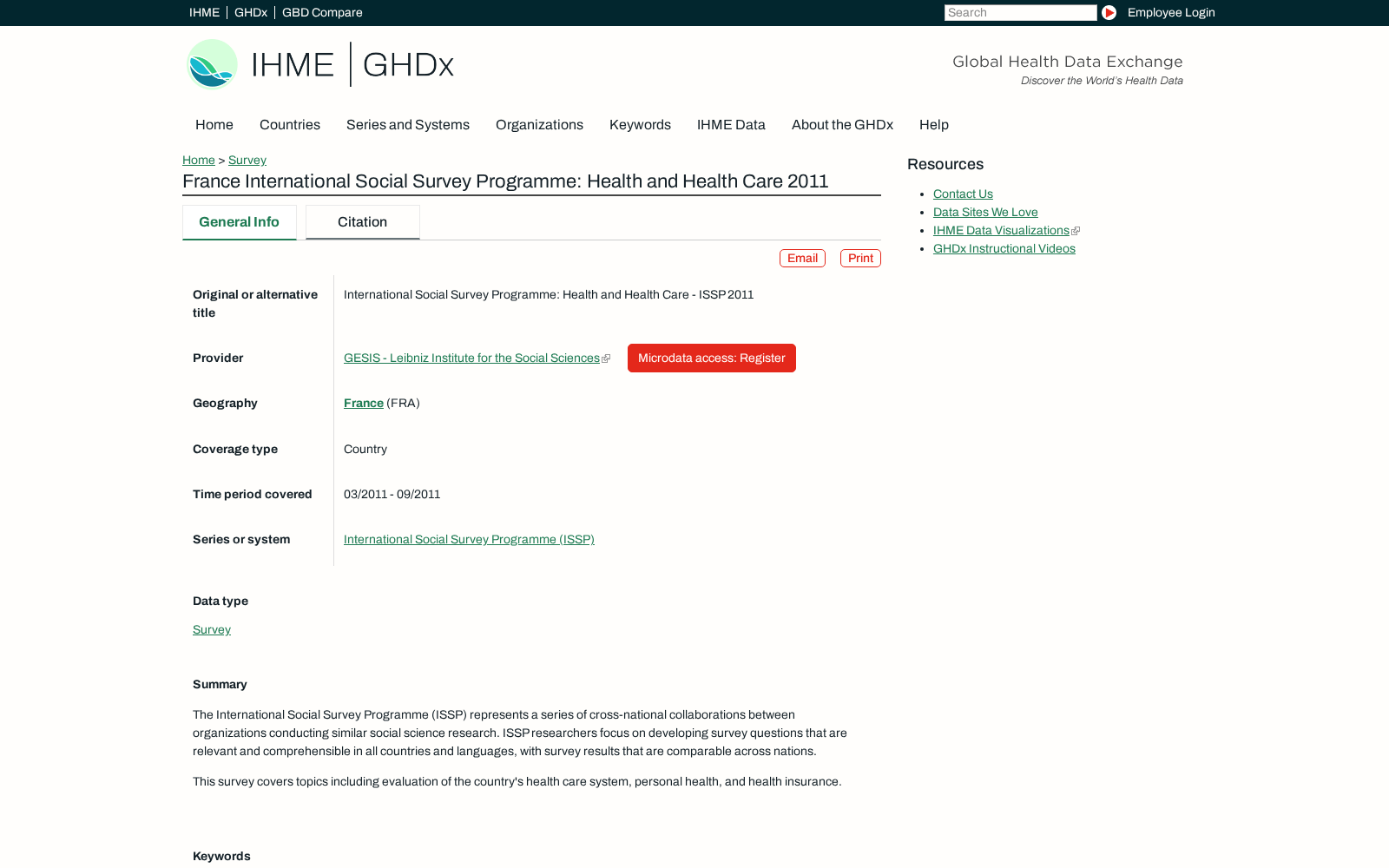Follow the Home breadcrumb link
Viewport: 1389px width, 868px height.
pos(199,160)
